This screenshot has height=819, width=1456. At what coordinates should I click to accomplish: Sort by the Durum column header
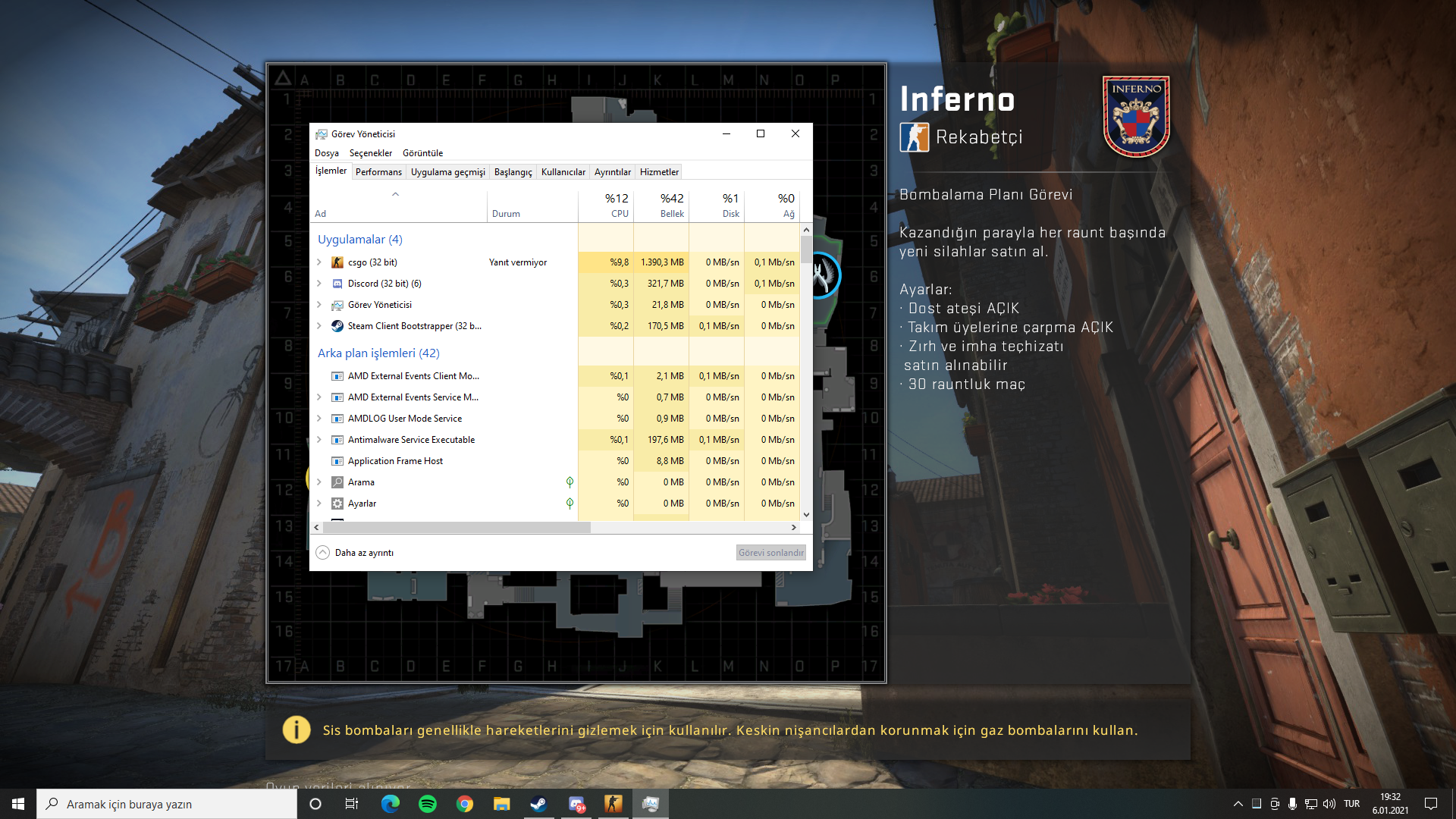click(532, 206)
